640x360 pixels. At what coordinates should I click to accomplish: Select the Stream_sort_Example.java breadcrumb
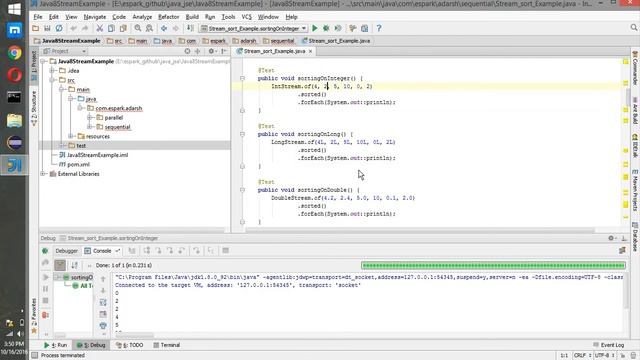(x=336, y=41)
